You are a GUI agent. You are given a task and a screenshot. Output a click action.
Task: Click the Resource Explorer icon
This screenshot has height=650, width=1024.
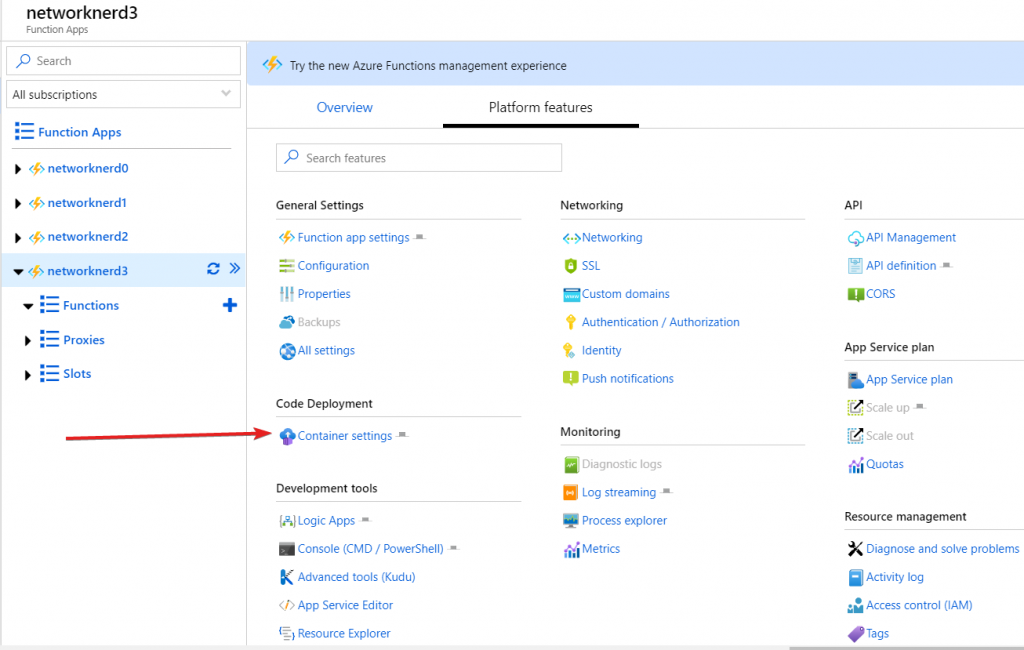click(287, 633)
